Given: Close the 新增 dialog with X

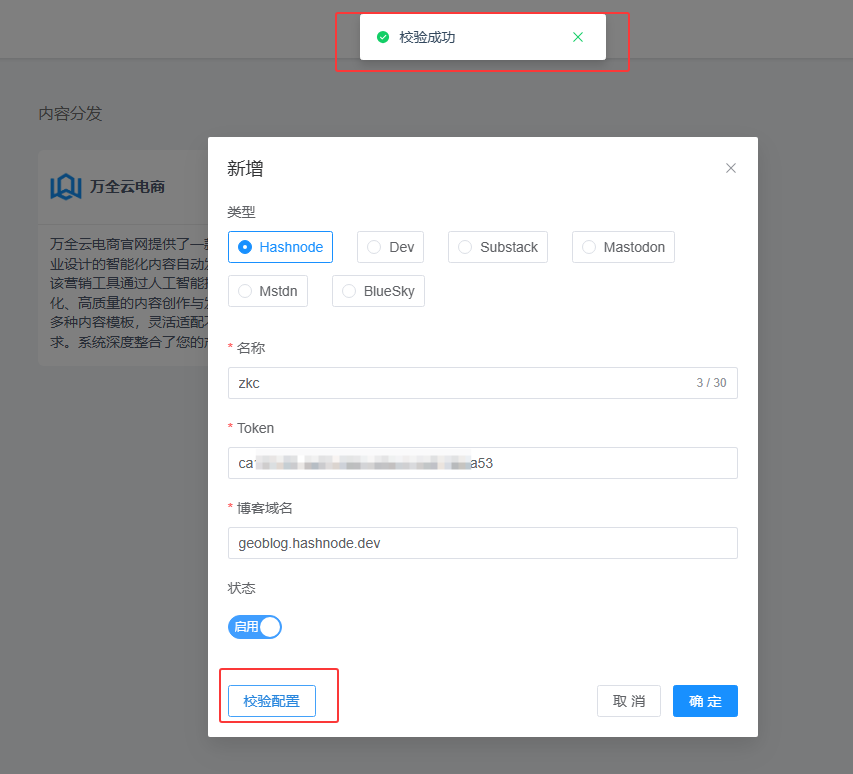Looking at the screenshot, I should pyautogui.click(x=731, y=168).
